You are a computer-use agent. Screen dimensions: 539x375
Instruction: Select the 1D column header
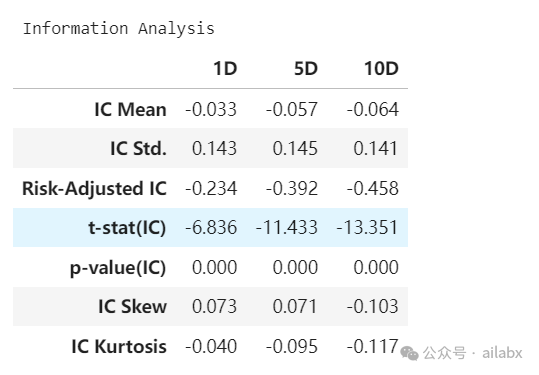[x=225, y=68]
